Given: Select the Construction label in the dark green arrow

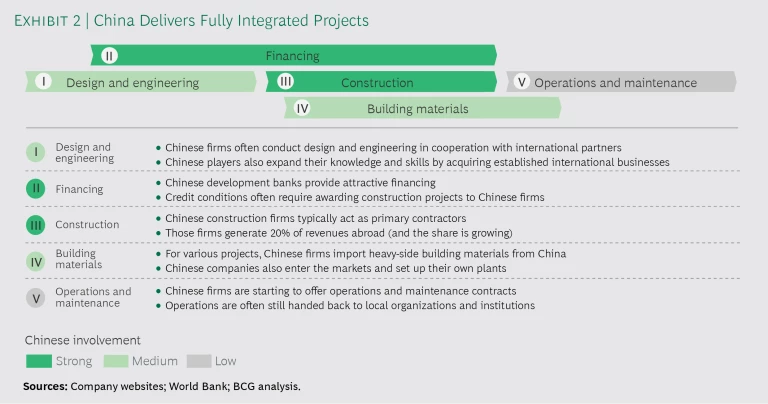Looking at the screenshot, I should [x=376, y=83].
